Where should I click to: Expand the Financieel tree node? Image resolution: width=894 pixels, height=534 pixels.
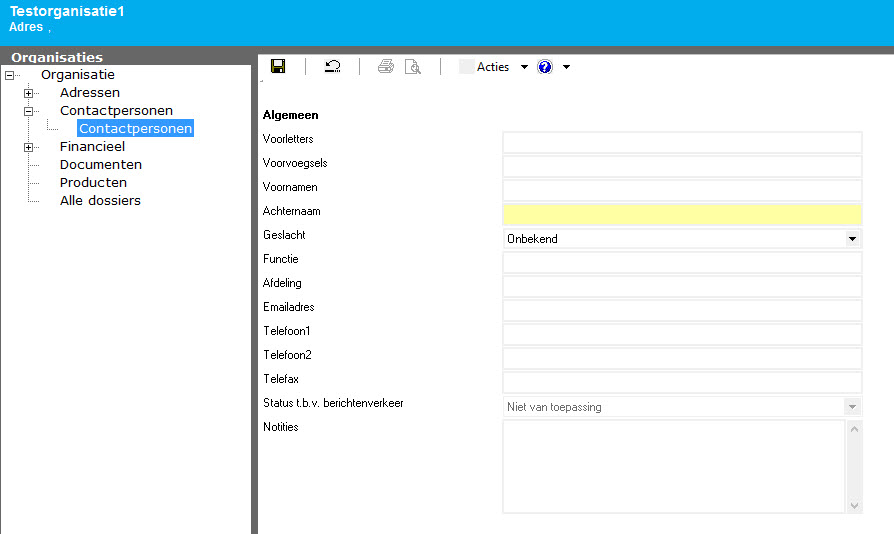coord(29,147)
